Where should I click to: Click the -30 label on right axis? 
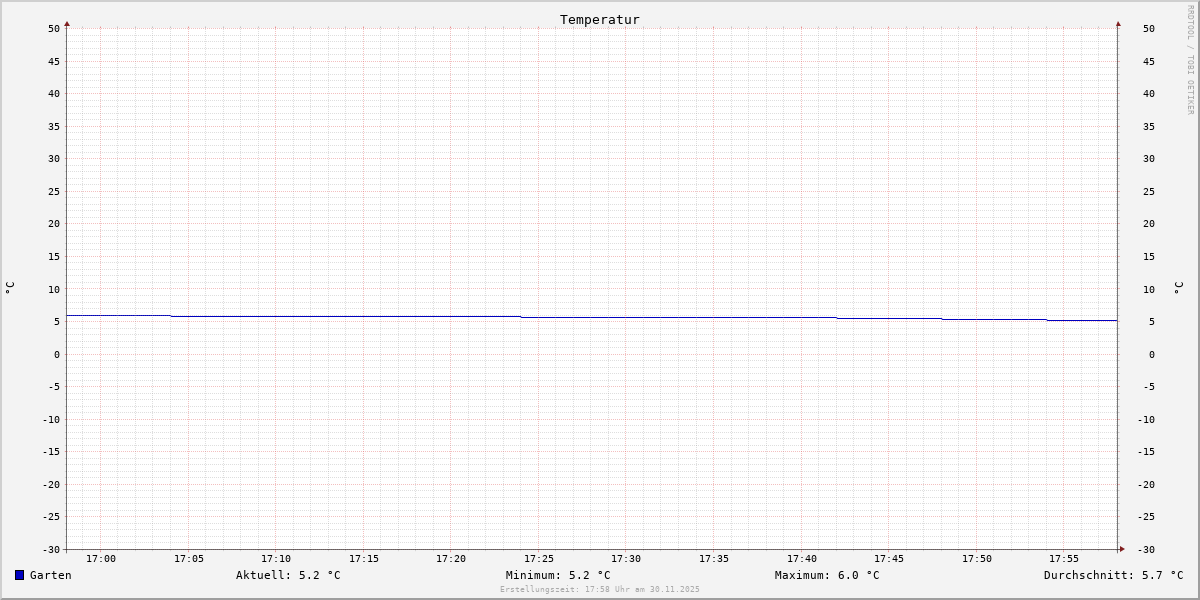(1149, 549)
